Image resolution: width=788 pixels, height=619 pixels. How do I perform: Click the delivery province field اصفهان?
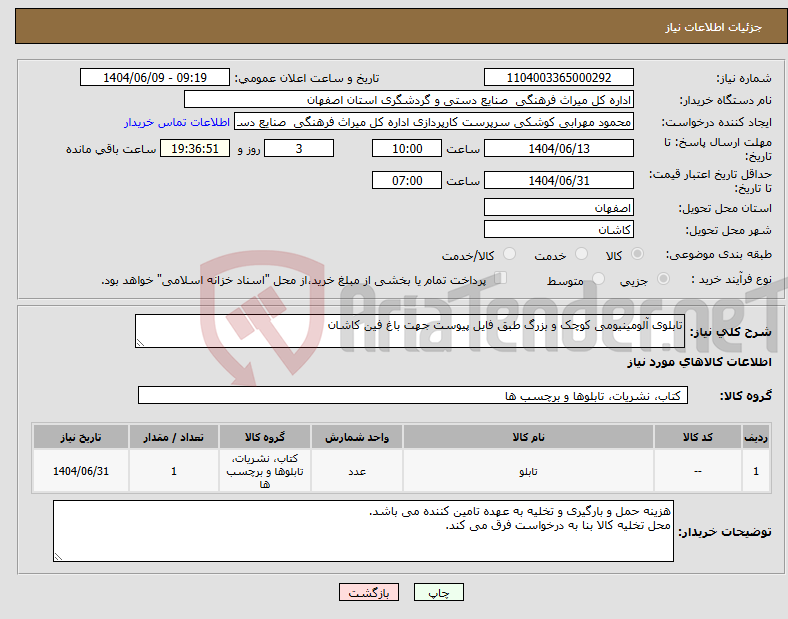click(558, 208)
